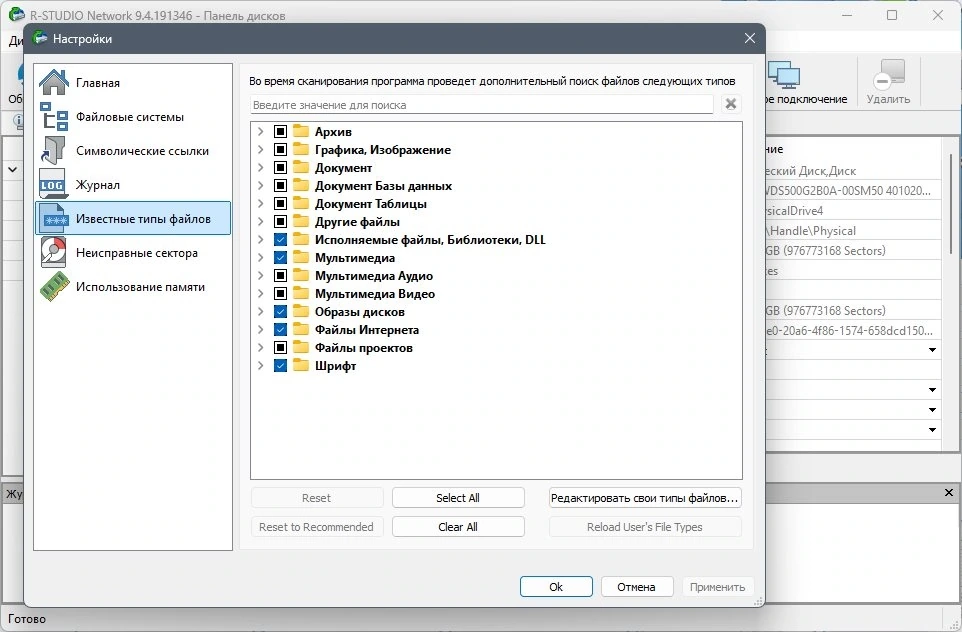Toggle the Документ Базы данных checkbox

tap(280, 185)
